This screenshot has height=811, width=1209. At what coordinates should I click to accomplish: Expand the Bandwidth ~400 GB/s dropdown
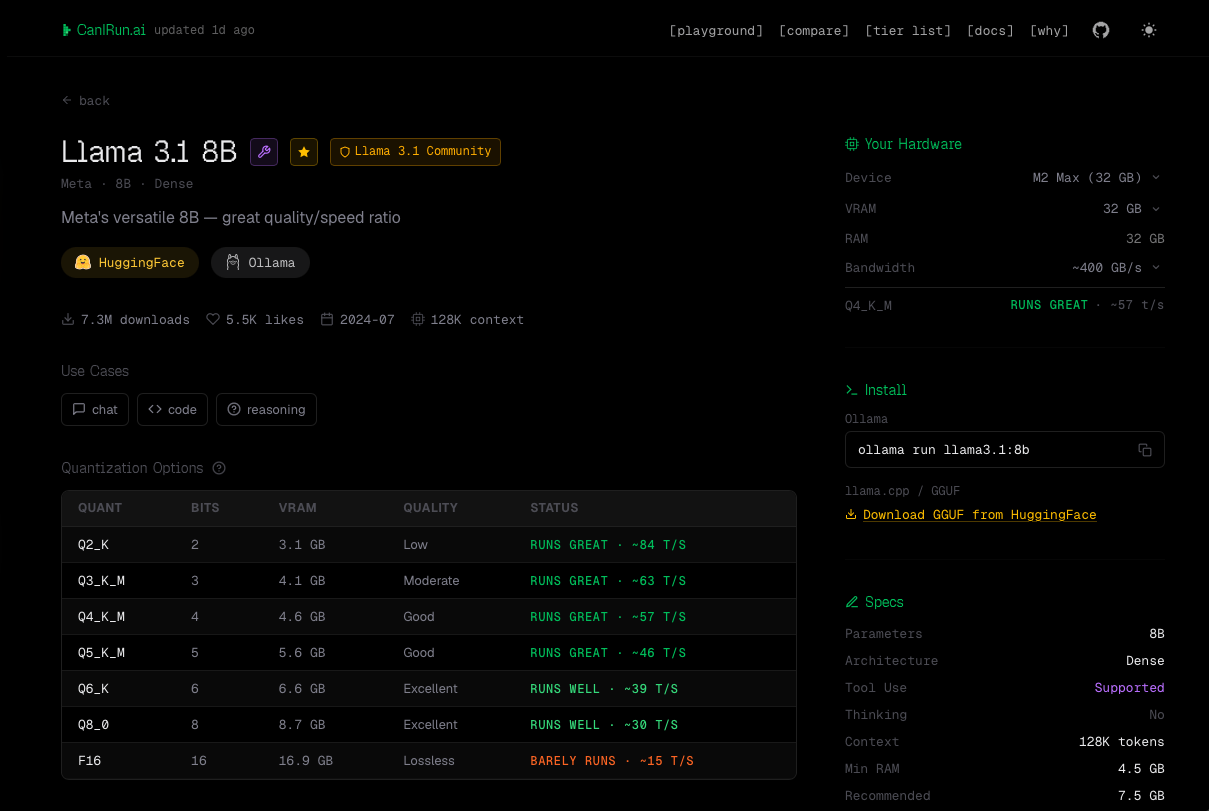1117,268
